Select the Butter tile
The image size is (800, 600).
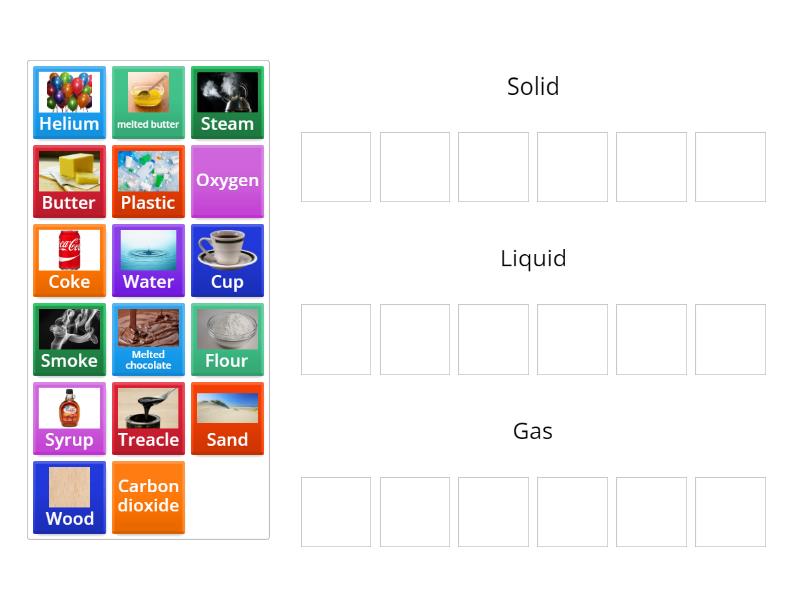(x=69, y=181)
